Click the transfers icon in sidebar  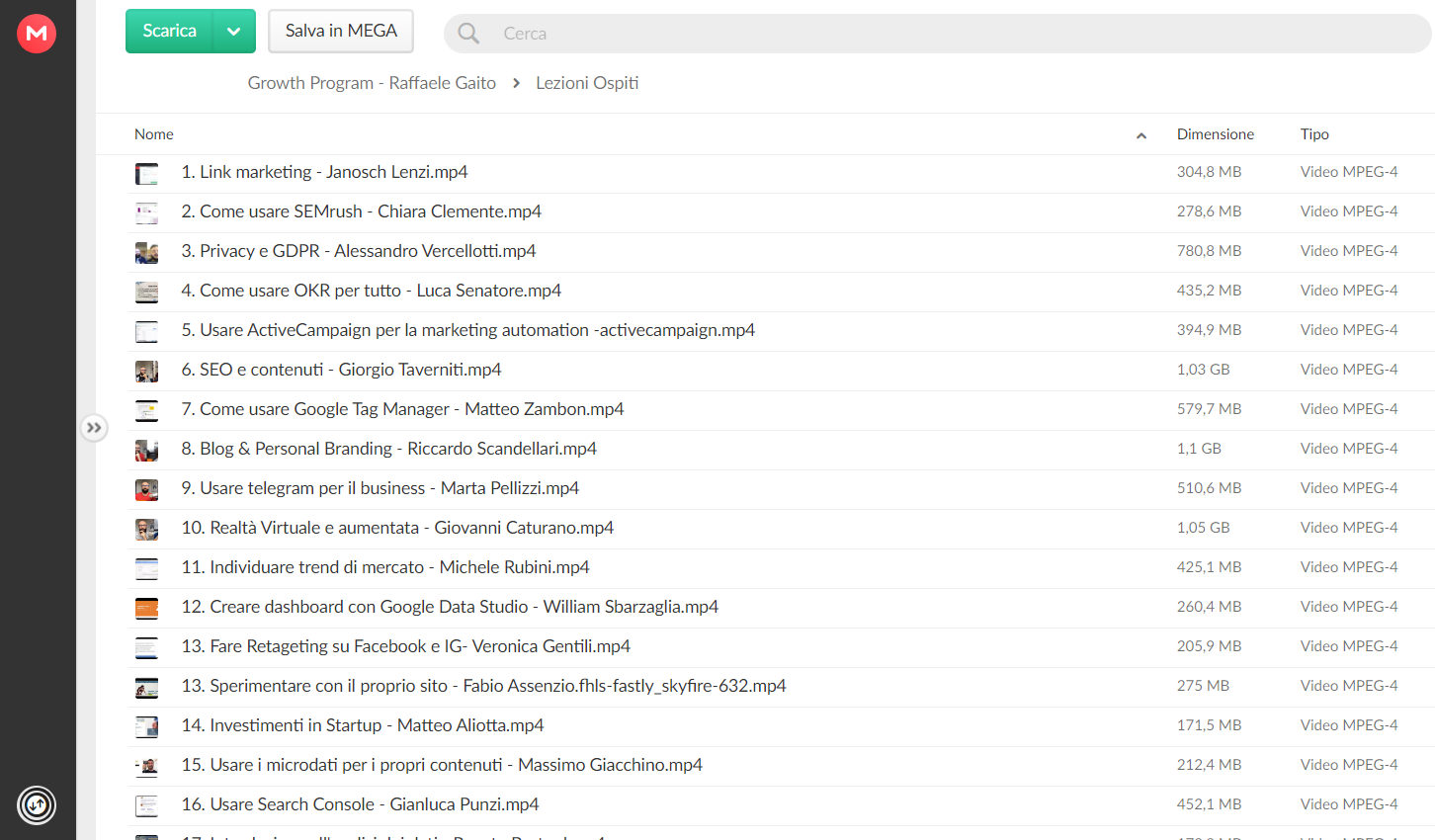[x=37, y=805]
